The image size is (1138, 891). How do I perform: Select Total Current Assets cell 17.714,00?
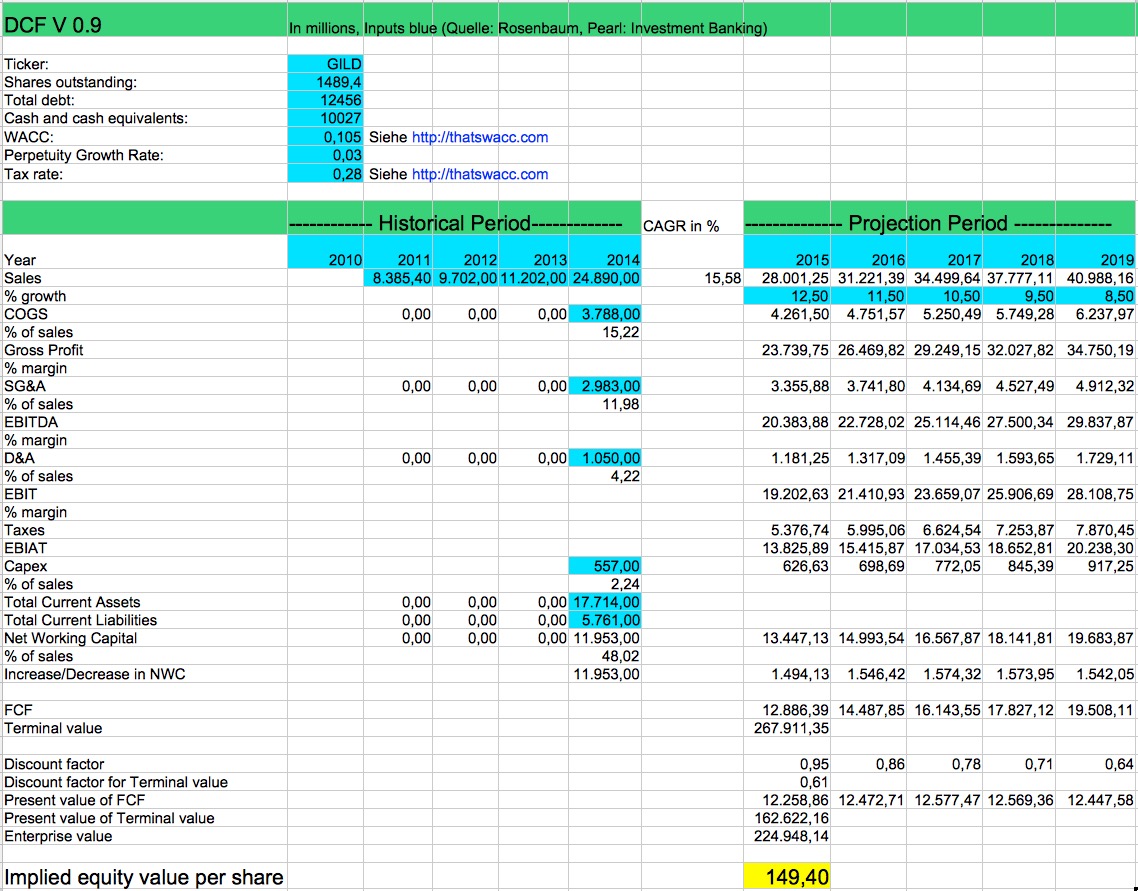pos(605,602)
